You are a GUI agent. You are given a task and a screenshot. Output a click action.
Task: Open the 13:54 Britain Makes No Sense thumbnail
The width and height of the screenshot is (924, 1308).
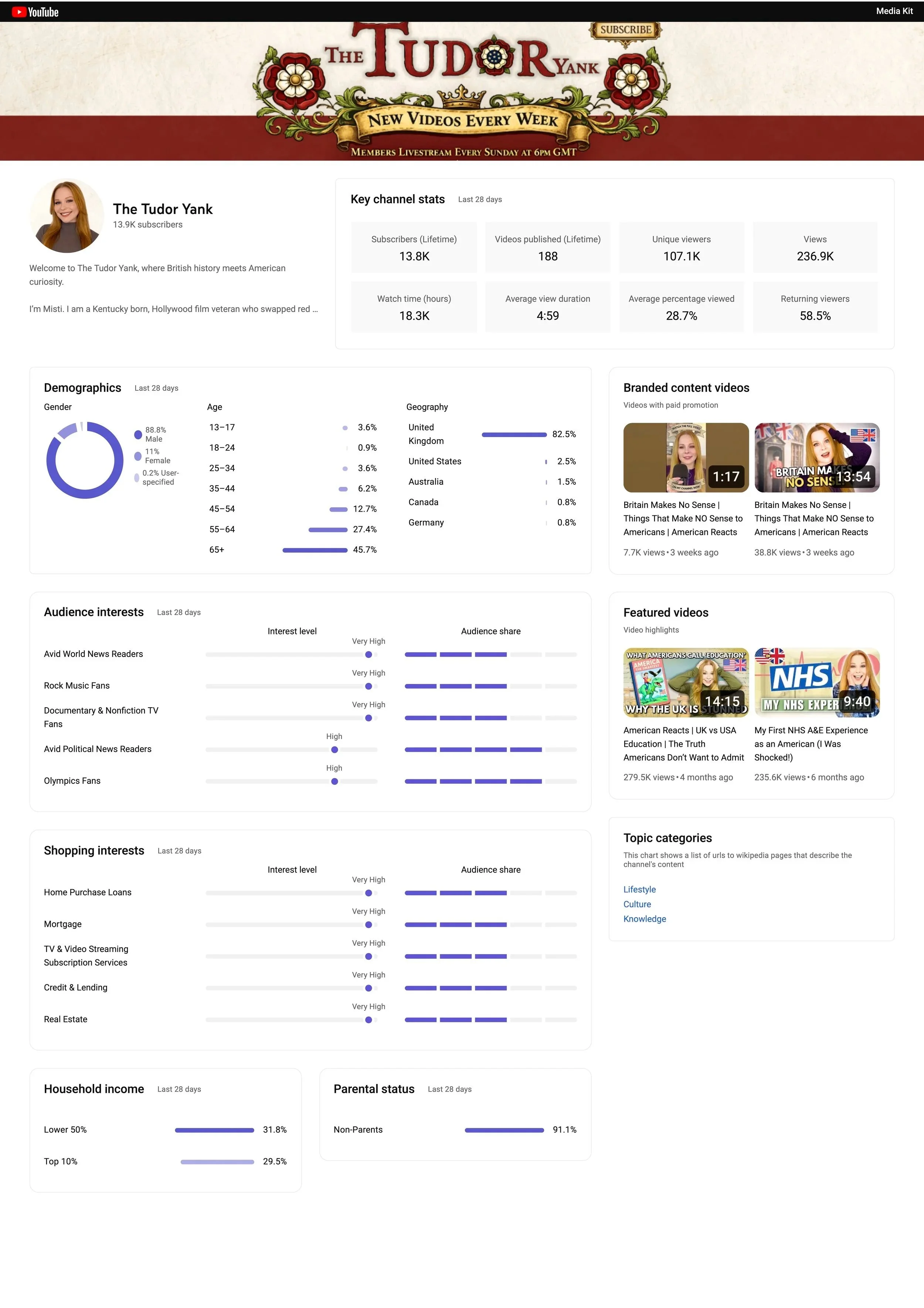(x=817, y=457)
